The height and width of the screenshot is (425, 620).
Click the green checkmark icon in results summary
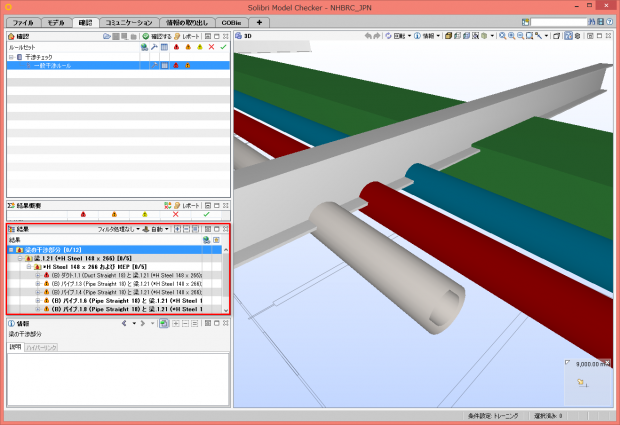coord(206,214)
